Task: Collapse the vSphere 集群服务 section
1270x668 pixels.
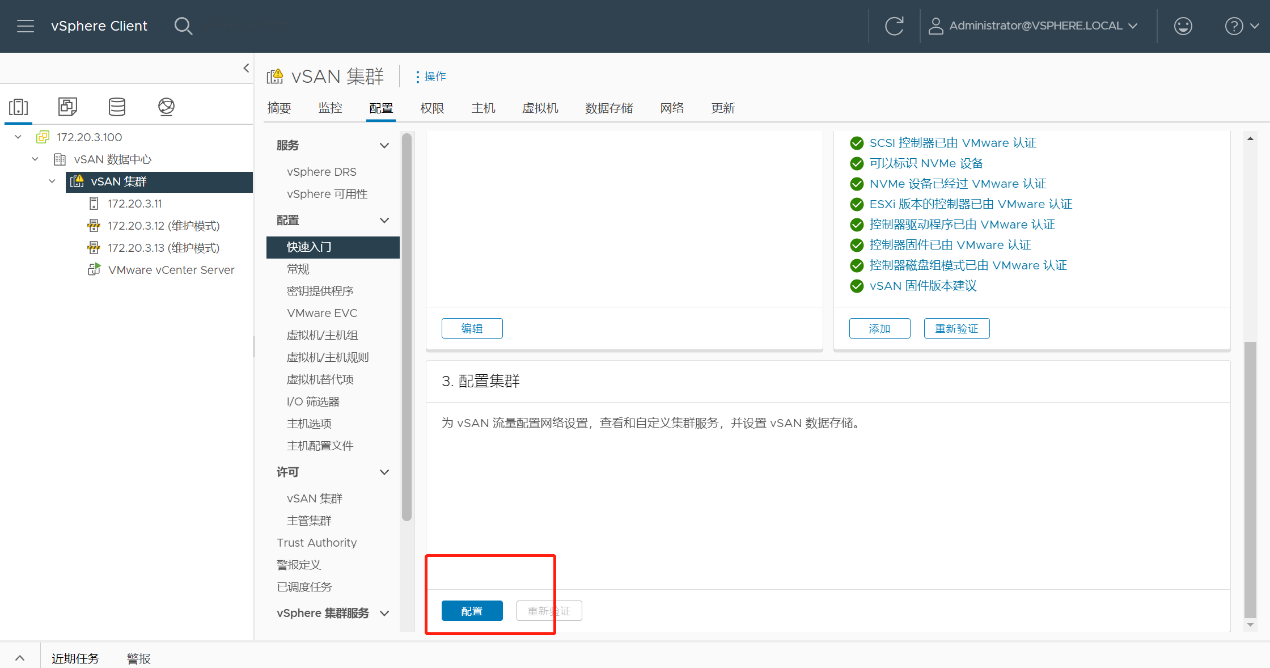Action: (384, 613)
